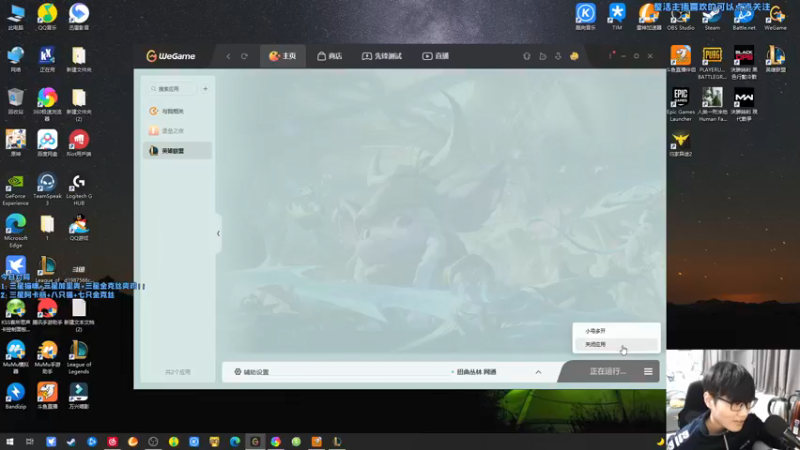Click the search apps field in sidebar
Image resolution: width=800 pixels, height=450 pixels.
[172, 89]
